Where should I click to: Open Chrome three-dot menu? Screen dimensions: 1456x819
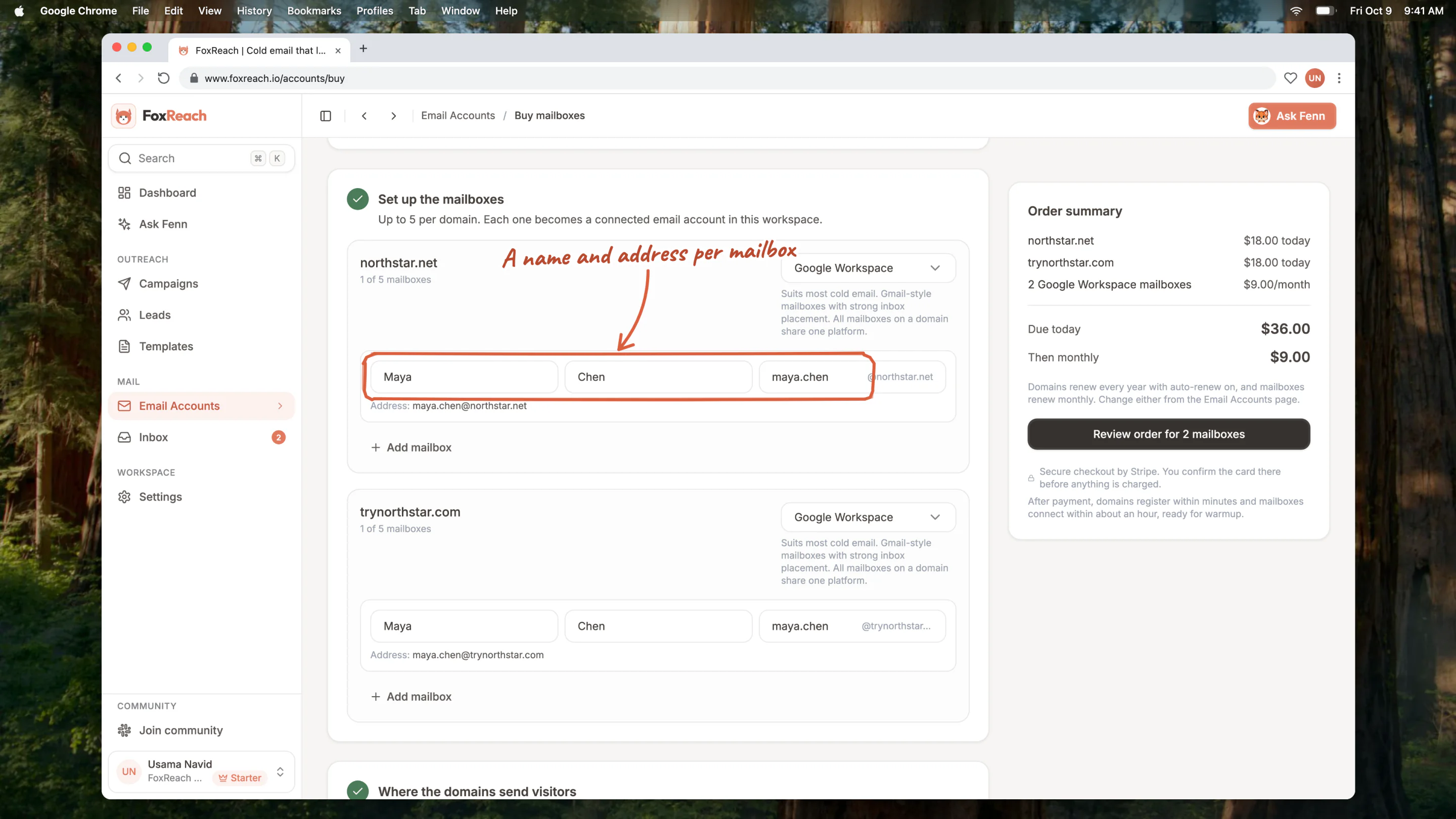point(1339,78)
